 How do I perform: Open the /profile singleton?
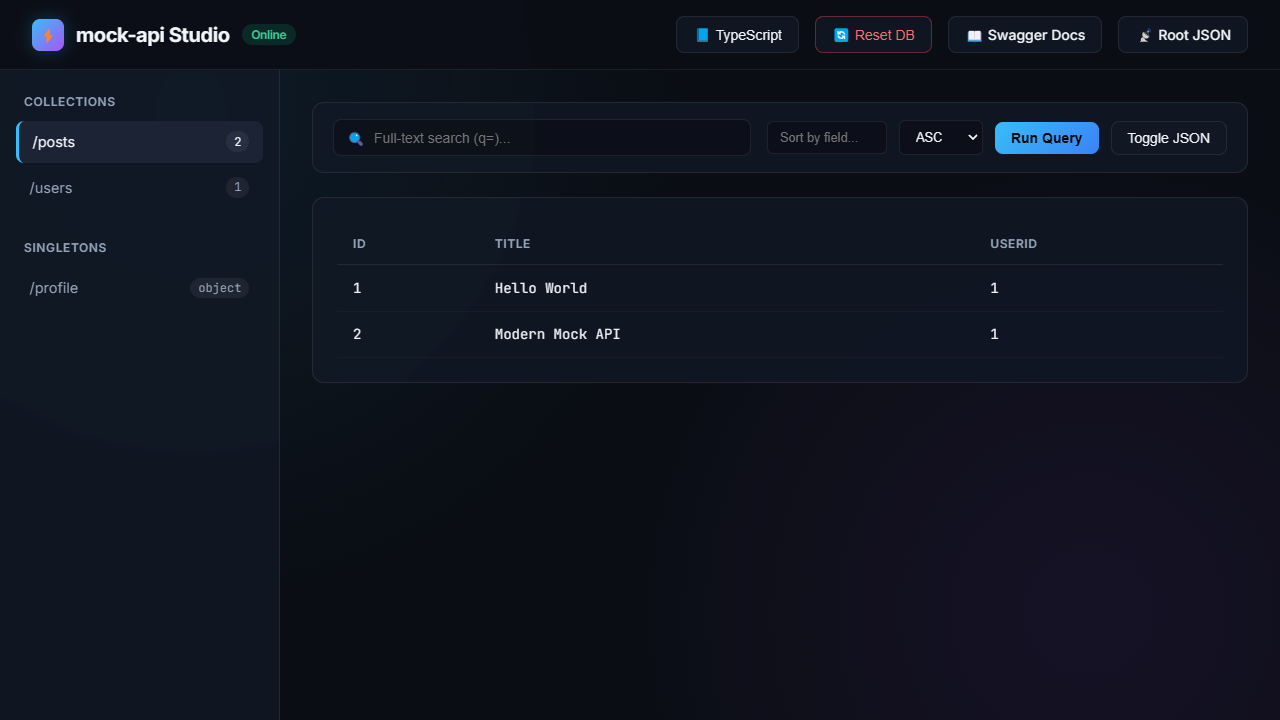click(140, 288)
